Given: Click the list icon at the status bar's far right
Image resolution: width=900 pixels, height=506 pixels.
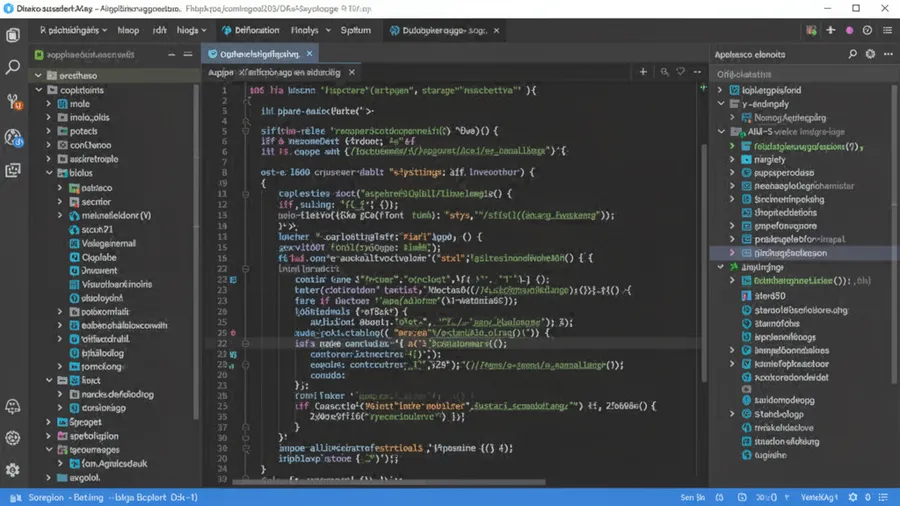Looking at the screenshot, I should tap(883, 497).
